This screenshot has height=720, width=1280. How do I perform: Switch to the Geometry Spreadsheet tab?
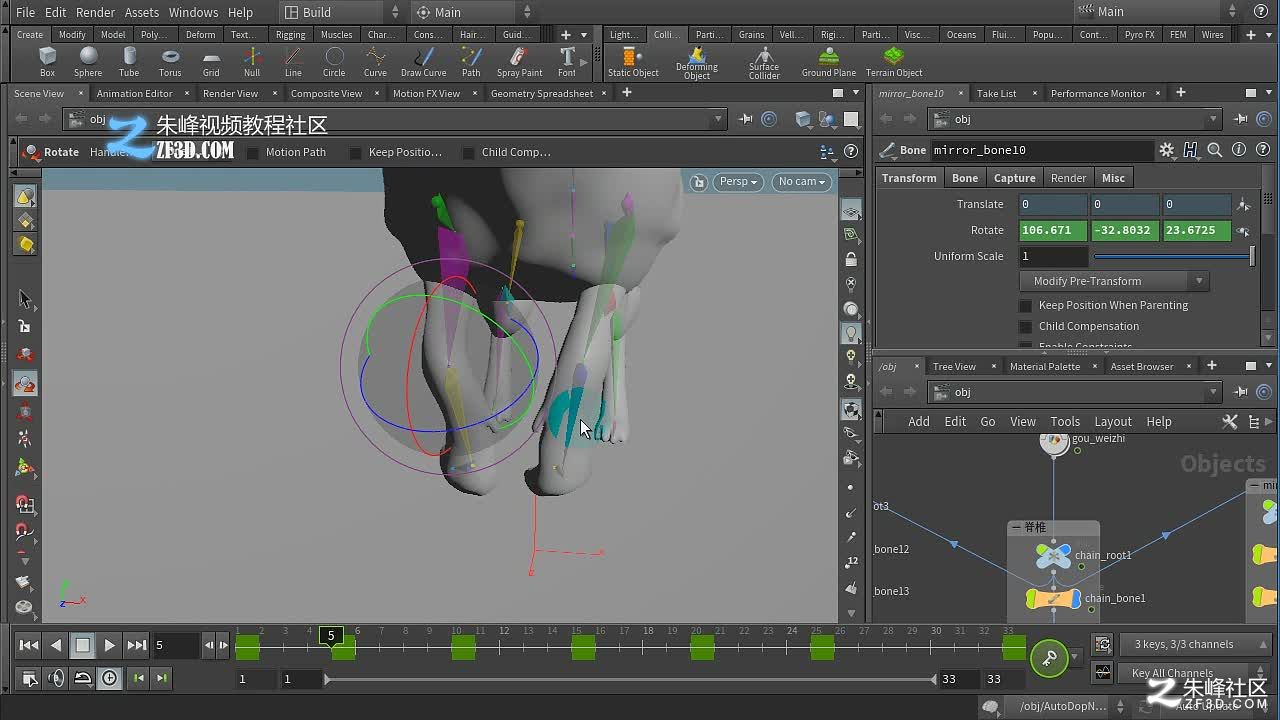tap(542, 93)
